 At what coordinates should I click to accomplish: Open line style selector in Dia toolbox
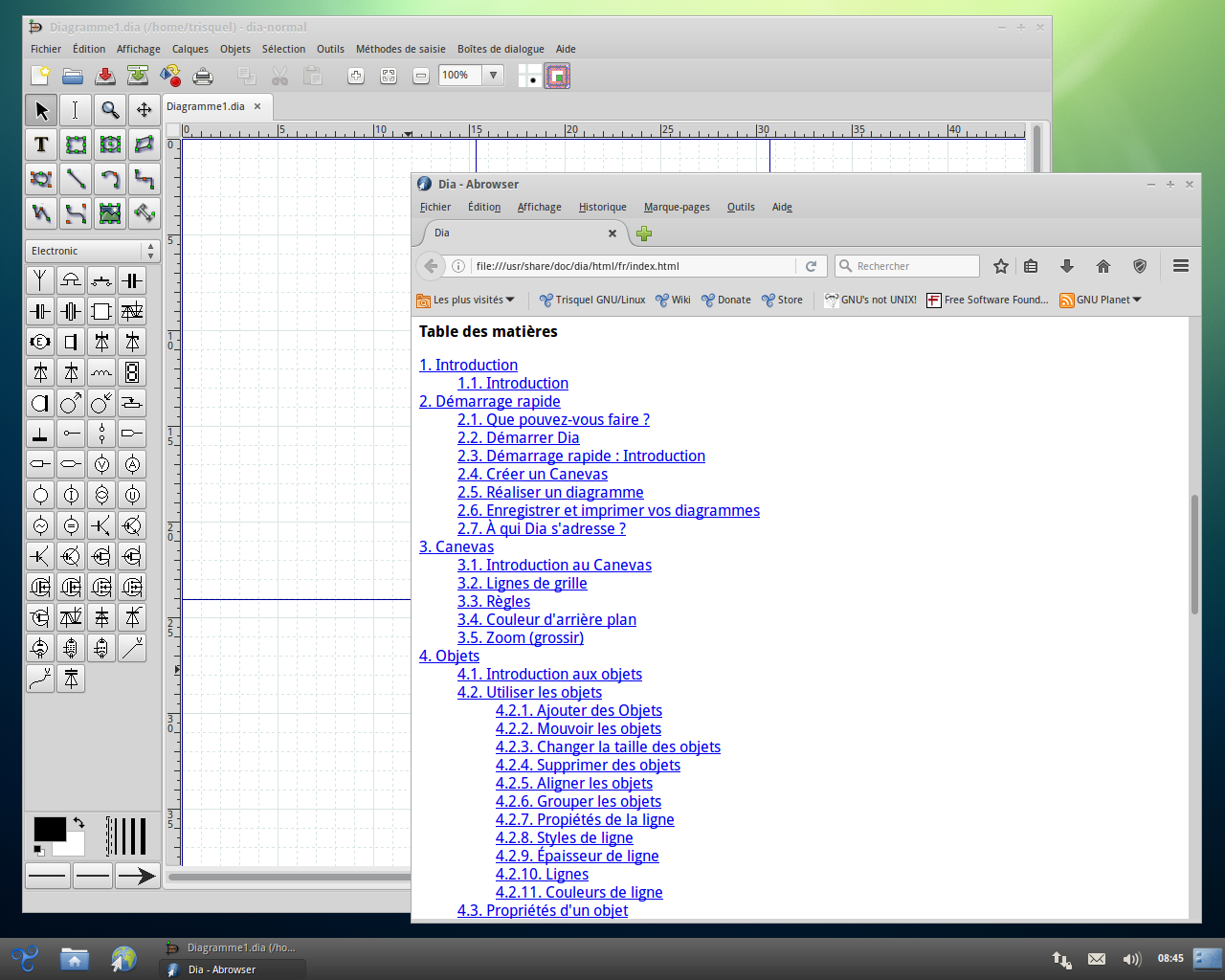click(x=93, y=875)
